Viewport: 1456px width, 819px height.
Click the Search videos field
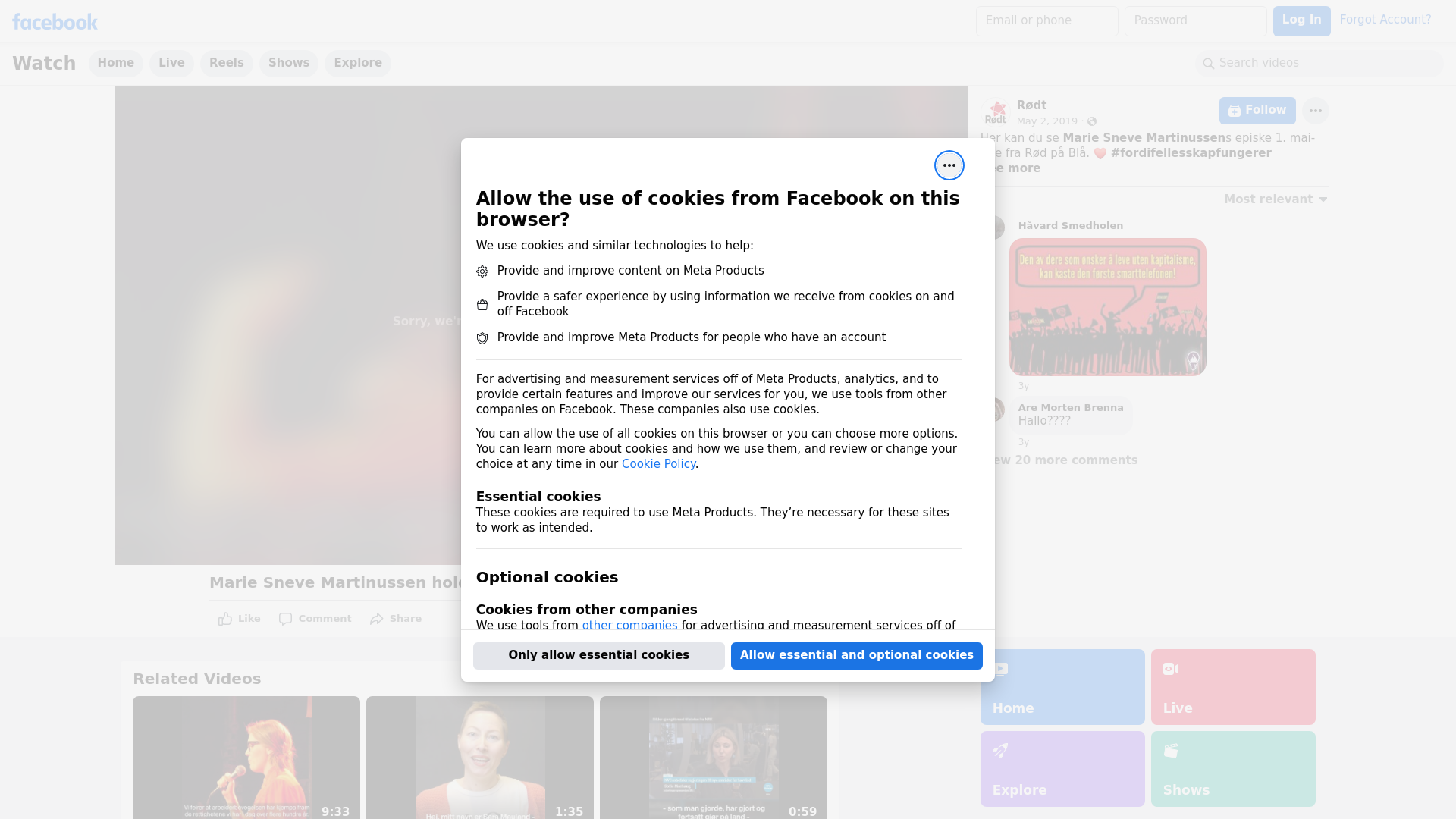point(1319,63)
